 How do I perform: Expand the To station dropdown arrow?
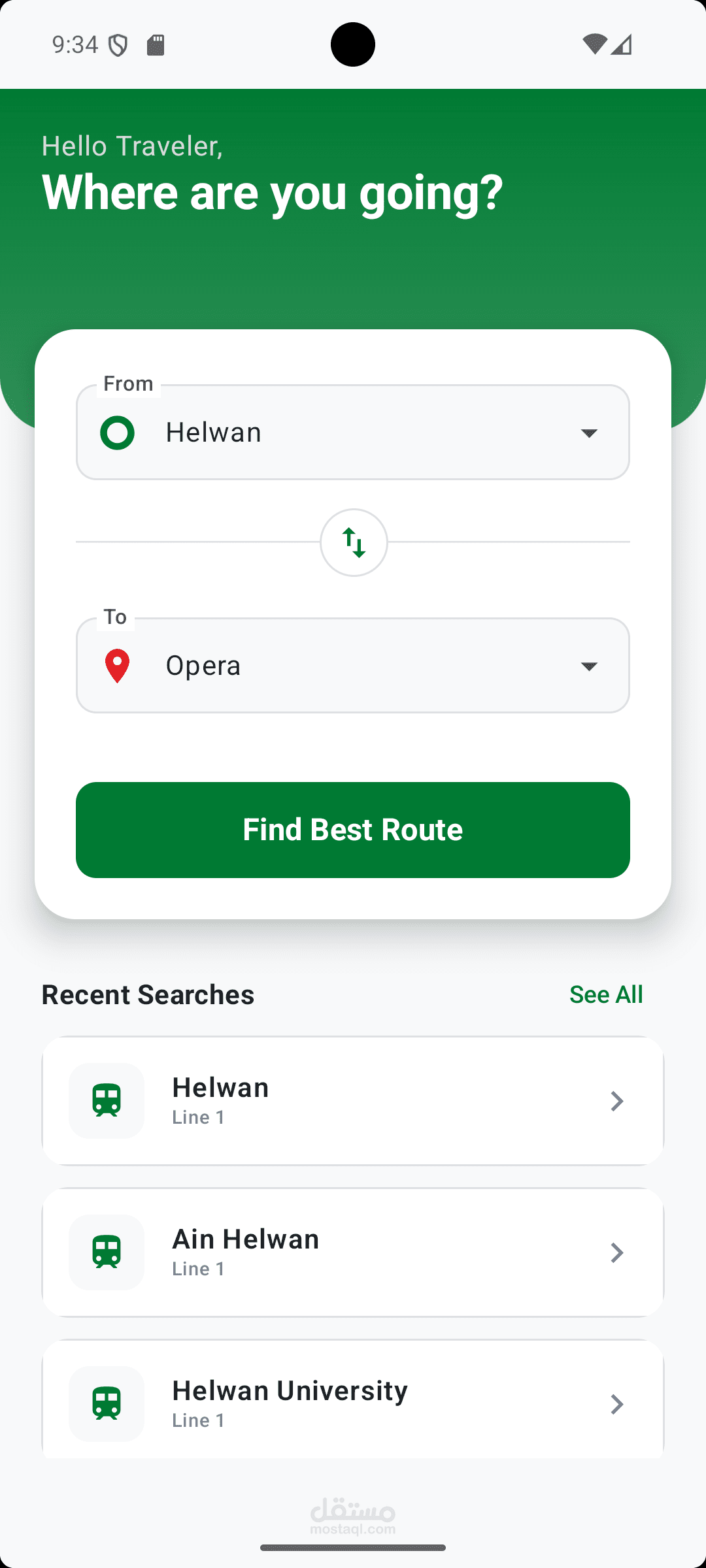point(589,666)
